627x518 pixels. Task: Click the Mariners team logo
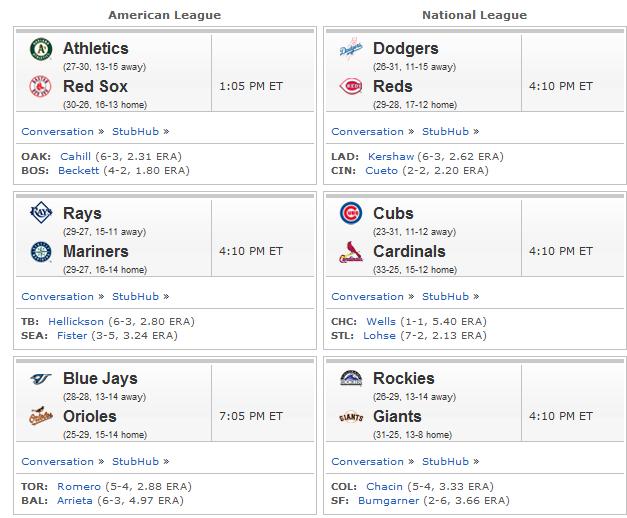[41, 252]
